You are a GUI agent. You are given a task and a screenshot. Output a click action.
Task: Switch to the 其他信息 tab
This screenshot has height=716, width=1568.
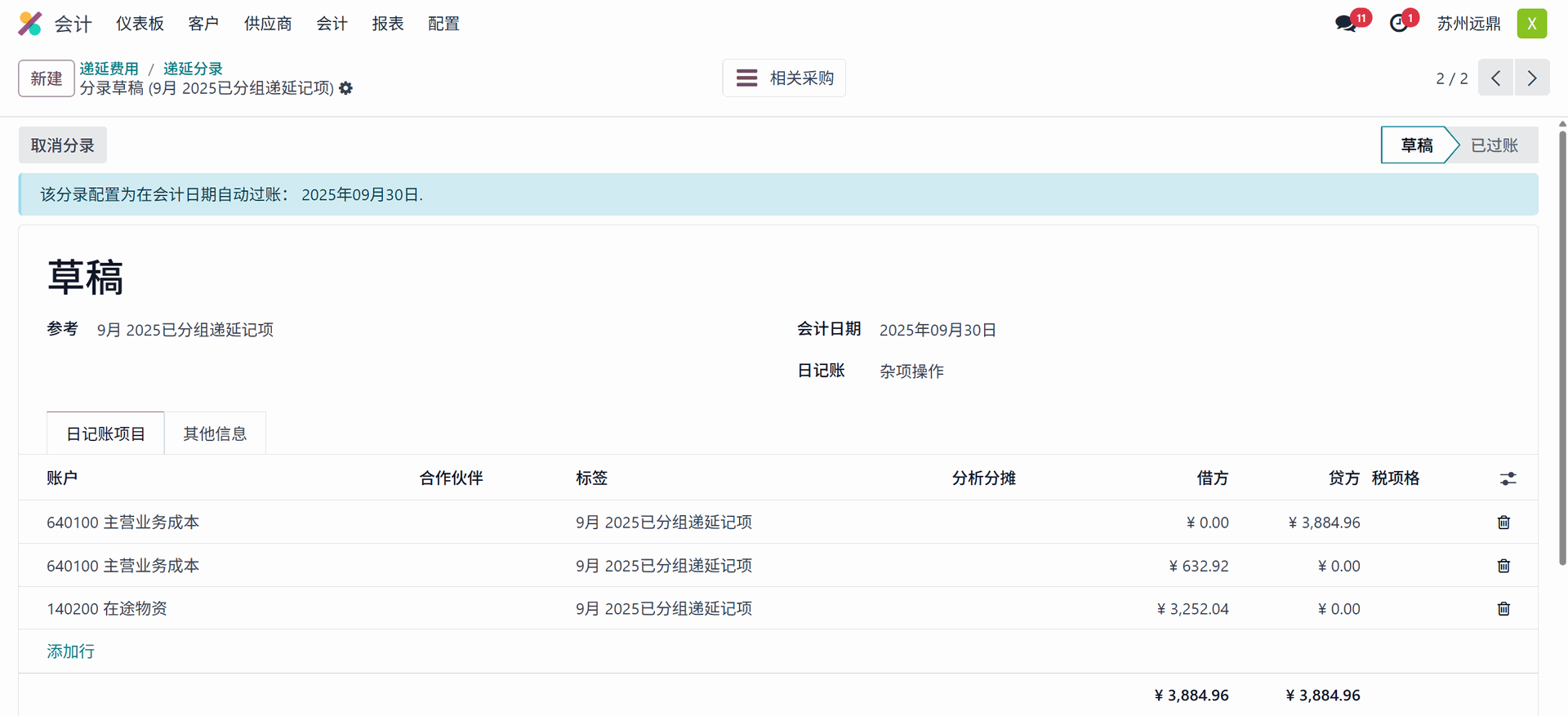pos(215,434)
